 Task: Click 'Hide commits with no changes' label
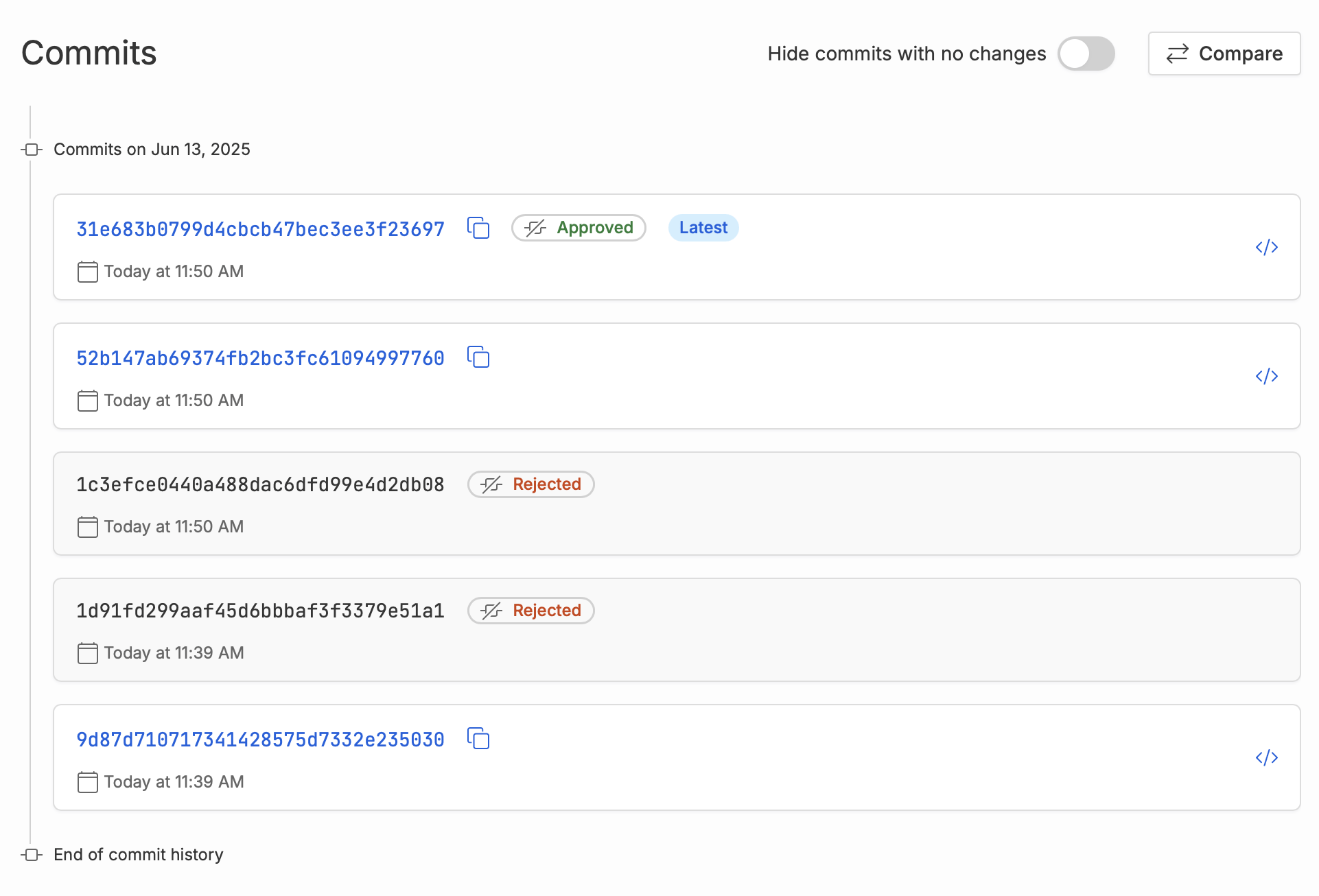click(x=907, y=54)
